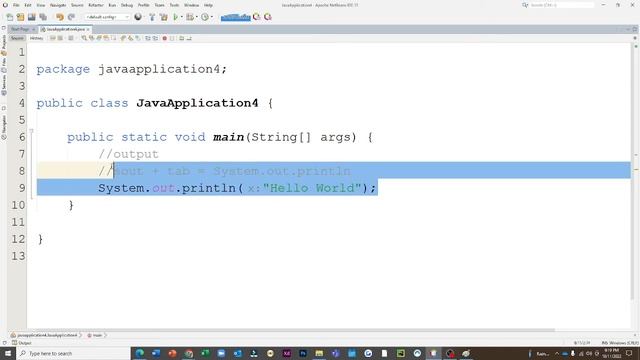
Task: Expand the Profile Project dropdown arrow
Action: click(212, 17)
